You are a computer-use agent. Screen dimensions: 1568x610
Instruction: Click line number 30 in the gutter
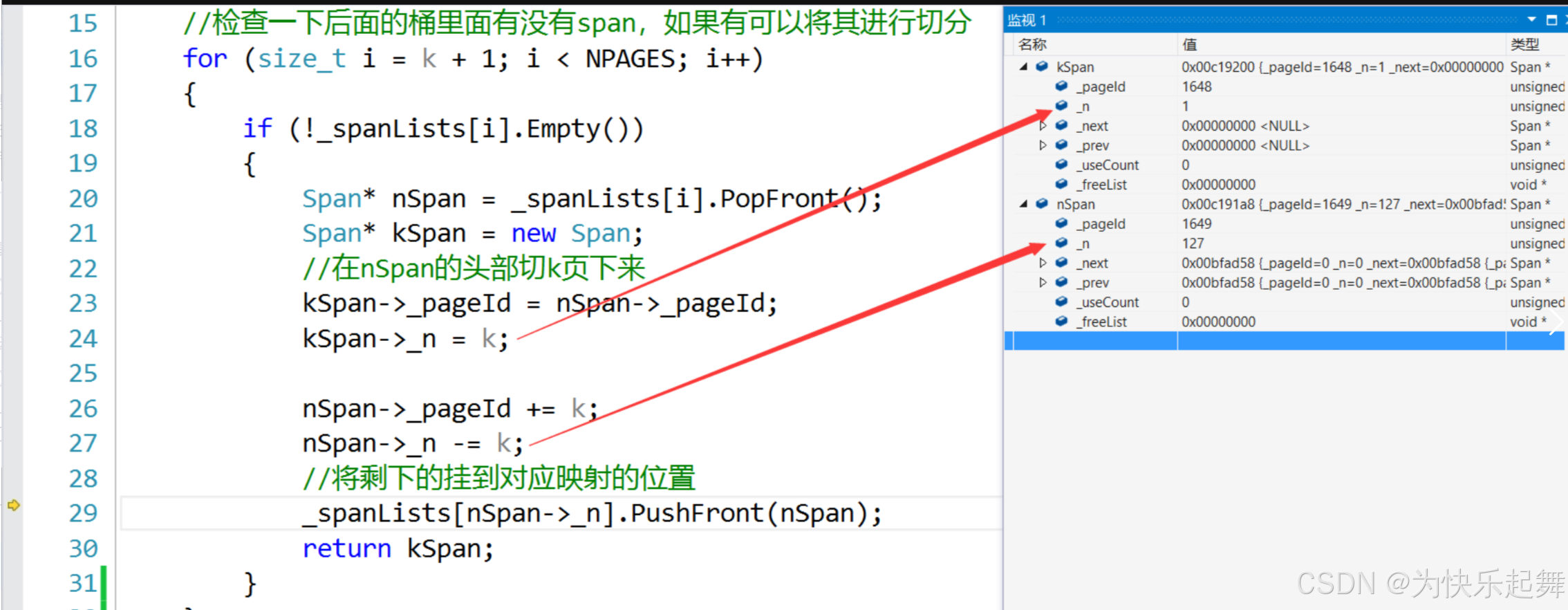tap(83, 548)
